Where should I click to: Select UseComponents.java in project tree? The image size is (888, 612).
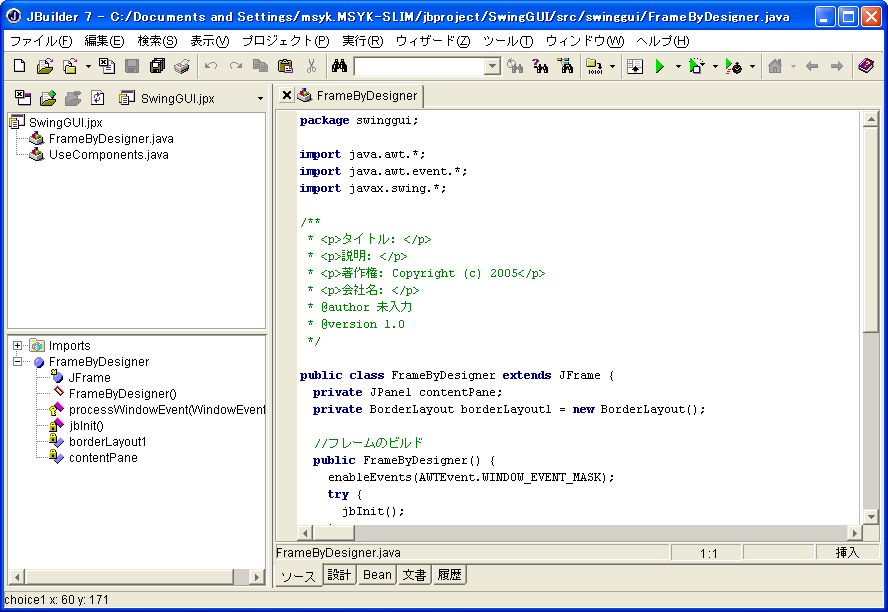pyautogui.click(x=108, y=155)
